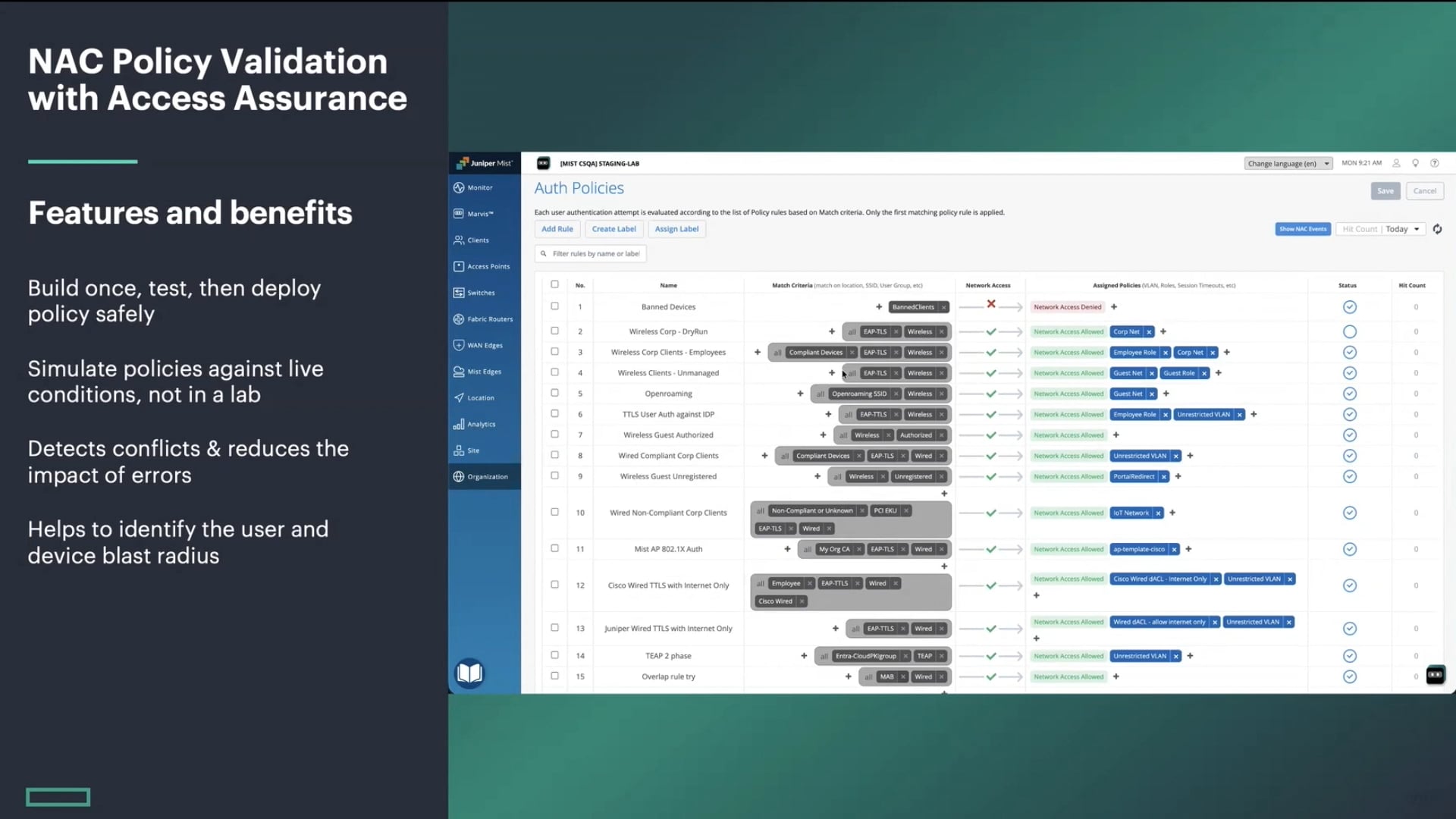The image size is (1456, 819).
Task: Click the Overlap rule try rule name
Action: point(668,676)
